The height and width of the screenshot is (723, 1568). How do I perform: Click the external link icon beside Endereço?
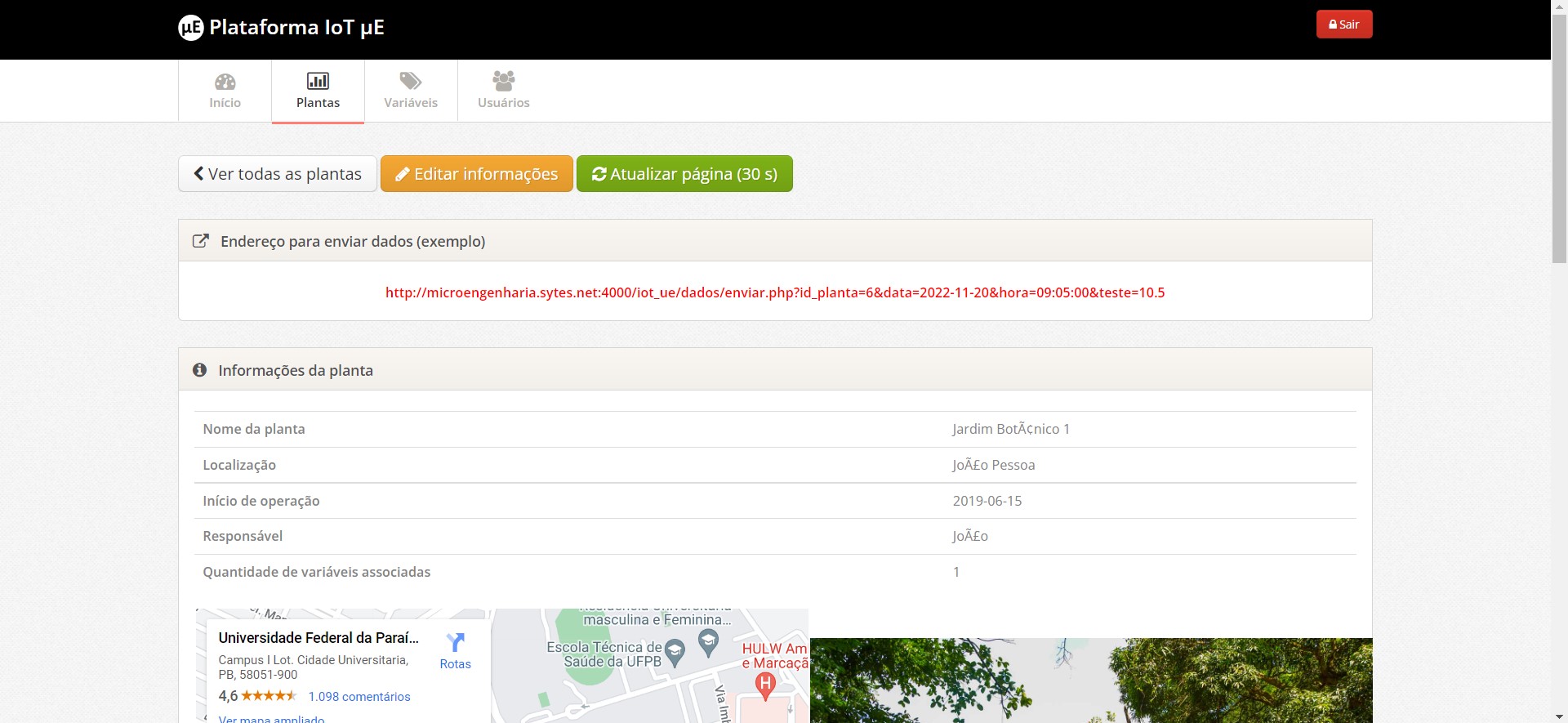tap(200, 241)
